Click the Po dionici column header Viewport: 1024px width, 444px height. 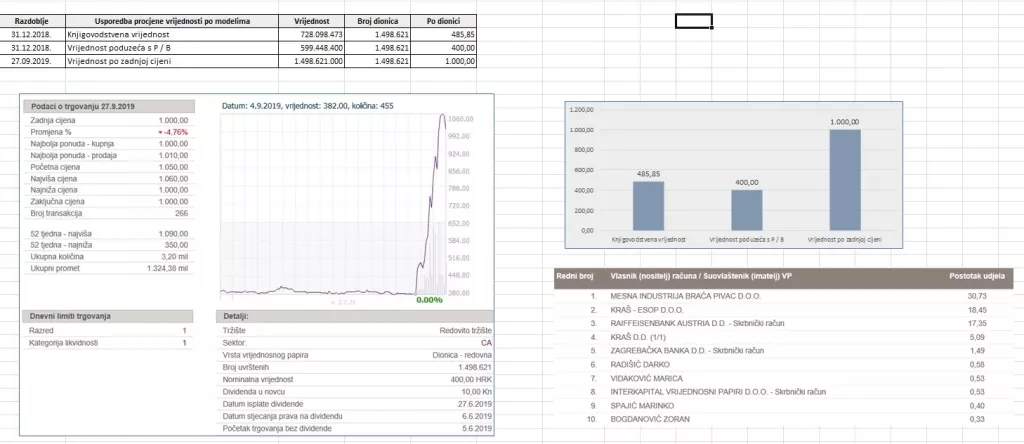tap(443, 20)
